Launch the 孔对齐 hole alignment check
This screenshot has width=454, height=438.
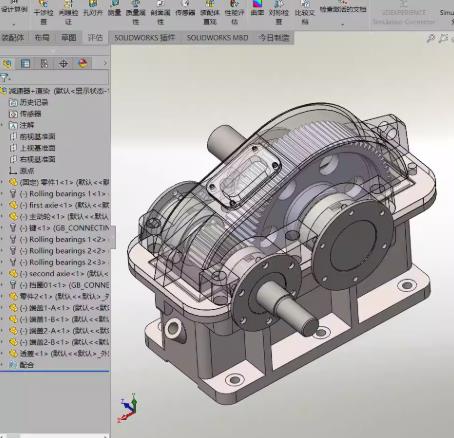tap(93, 9)
